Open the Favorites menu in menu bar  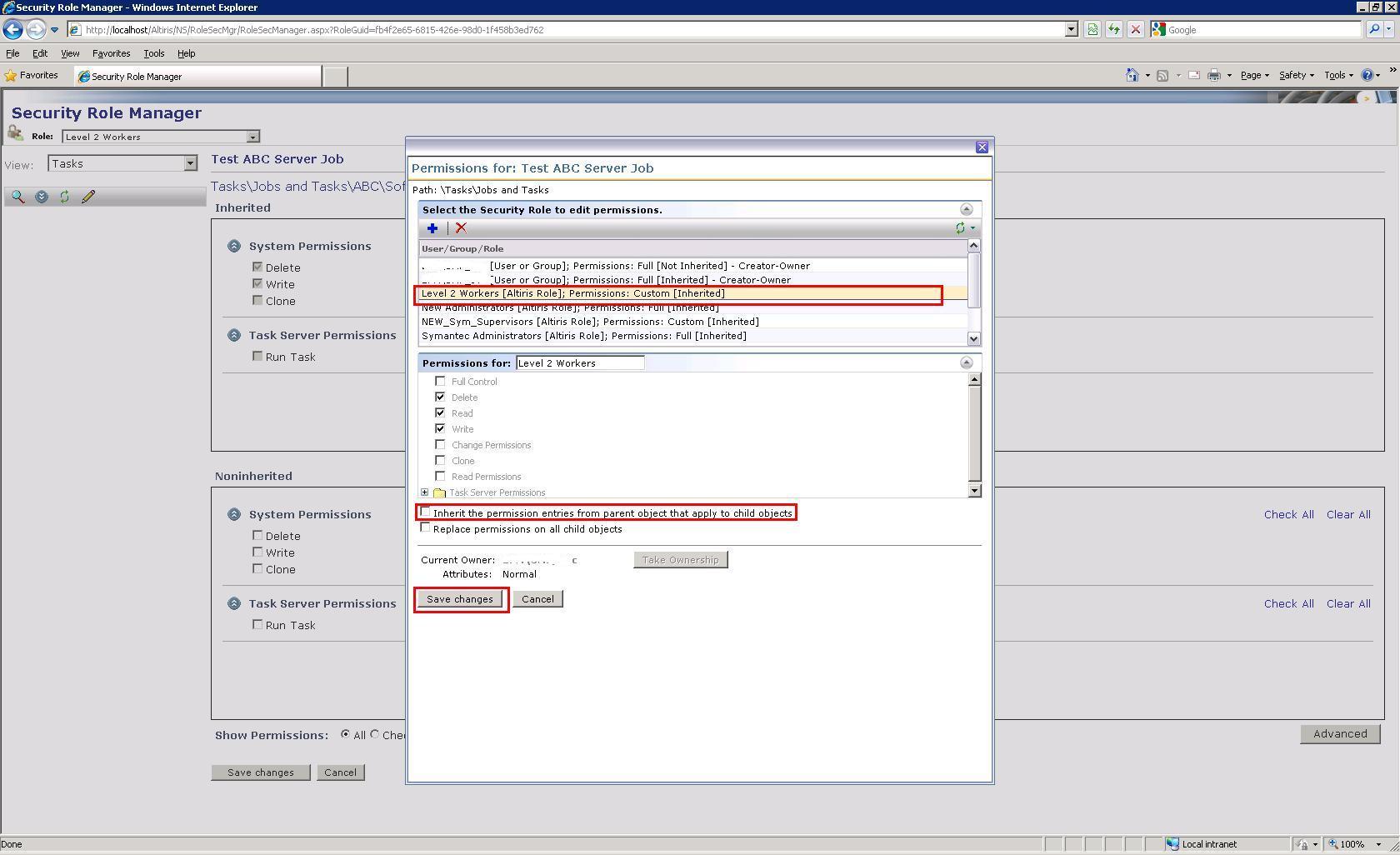click(111, 53)
